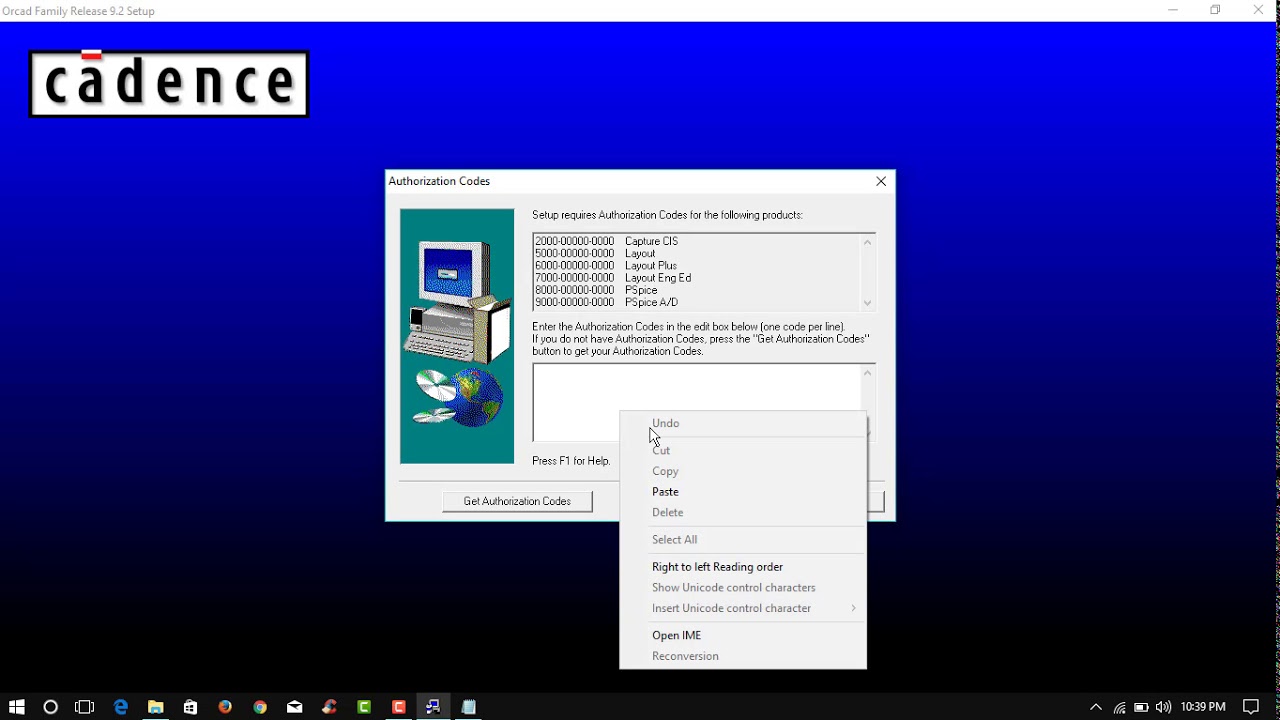
Task: Click Get Authorization Codes button
Action: point(517,501)
